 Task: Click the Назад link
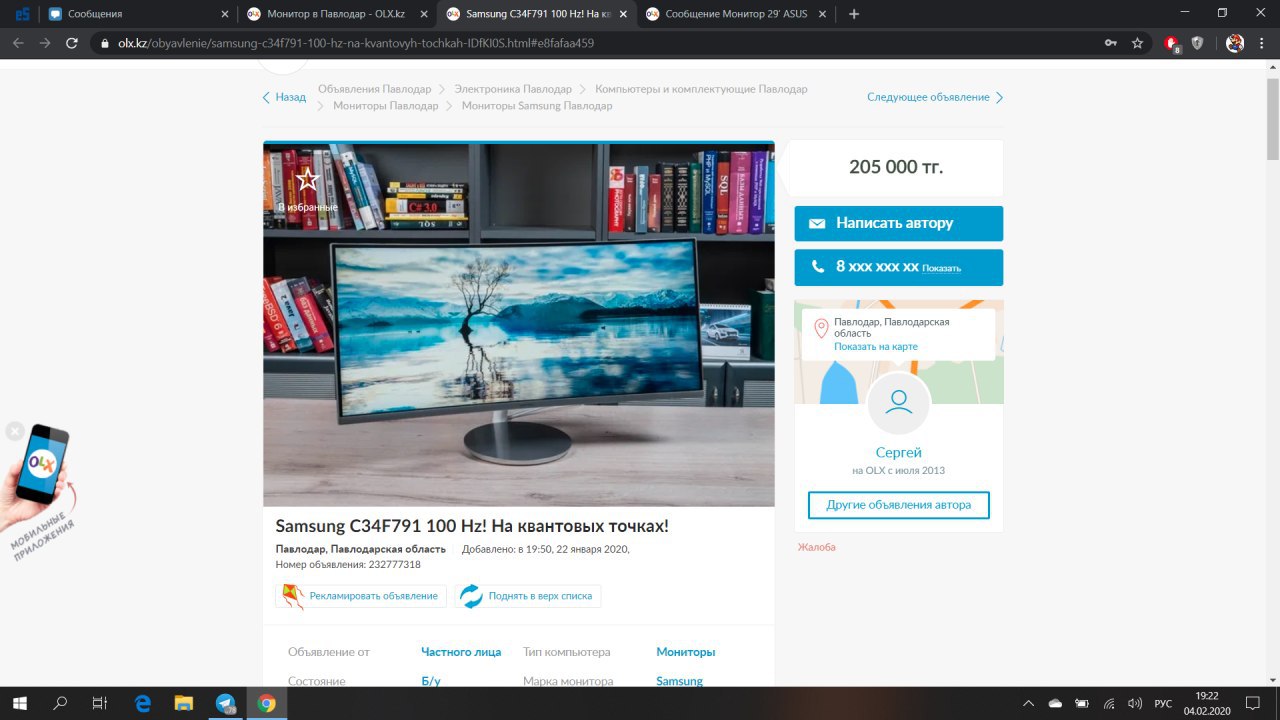(284, 97)
